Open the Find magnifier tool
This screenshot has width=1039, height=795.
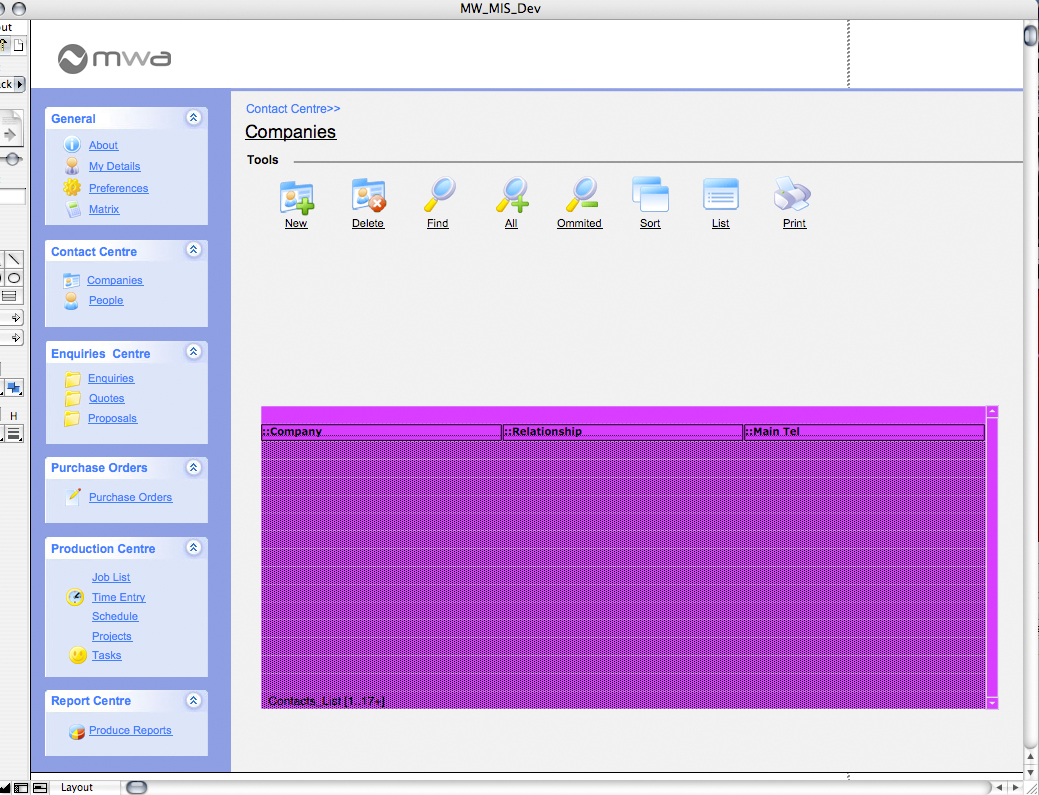[438, 195]
